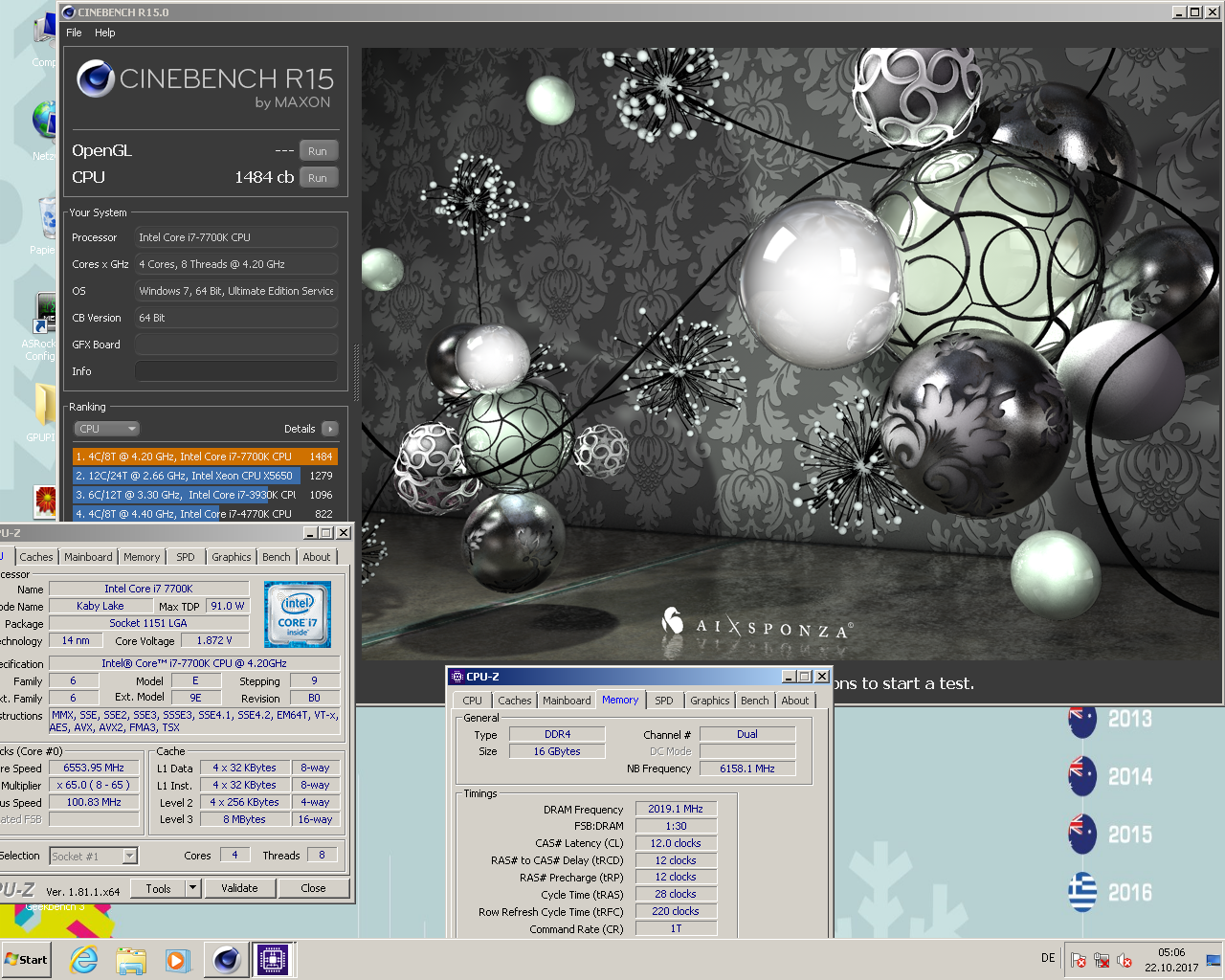Switch to CPU-Z taskbar icon

272,960
